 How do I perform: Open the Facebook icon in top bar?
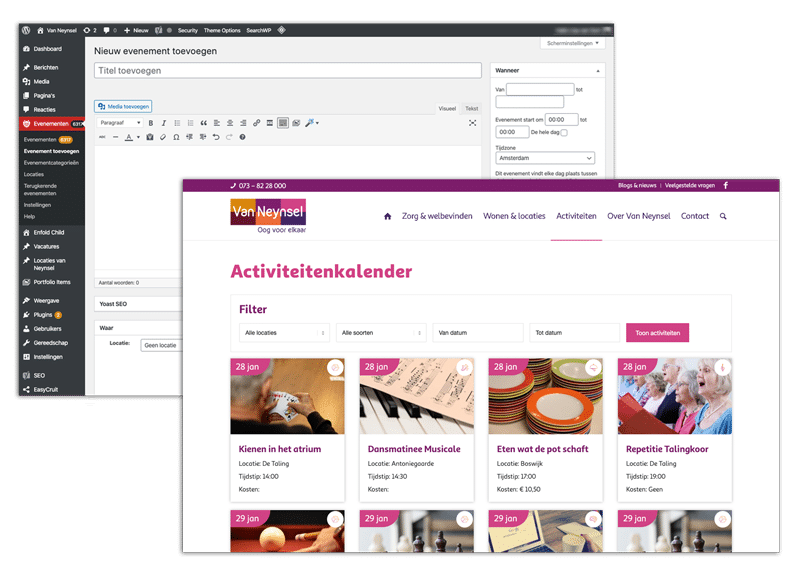coord(726,186)
